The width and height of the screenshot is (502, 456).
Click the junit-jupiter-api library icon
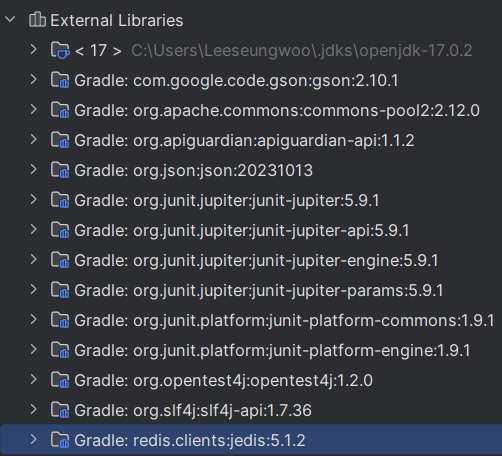point(60,230)
